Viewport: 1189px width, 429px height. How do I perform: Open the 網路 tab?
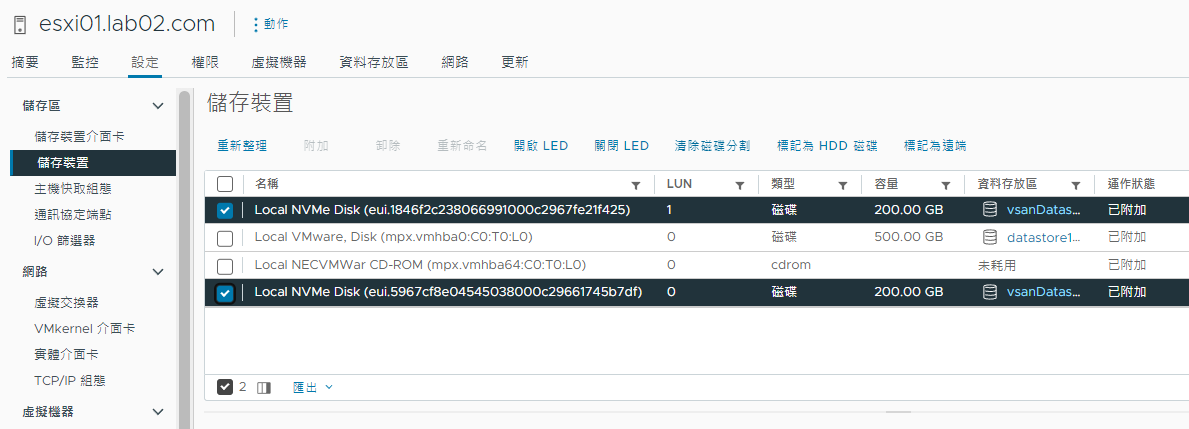pyautogui.click(x=455, y=62)
